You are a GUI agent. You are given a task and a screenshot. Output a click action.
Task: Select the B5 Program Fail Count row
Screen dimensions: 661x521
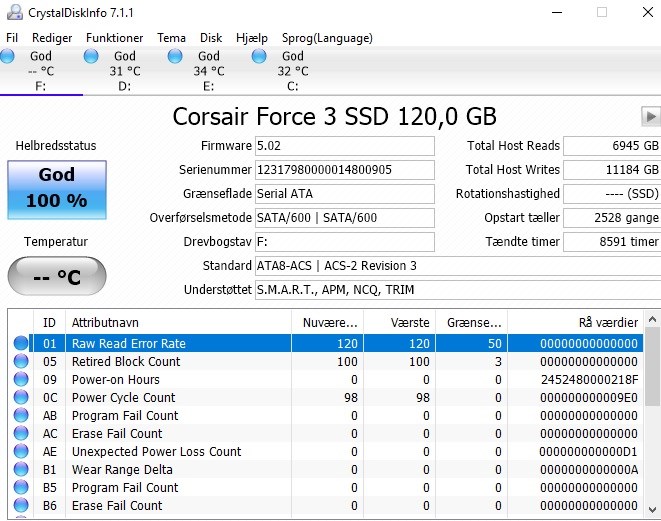point(325,488)
